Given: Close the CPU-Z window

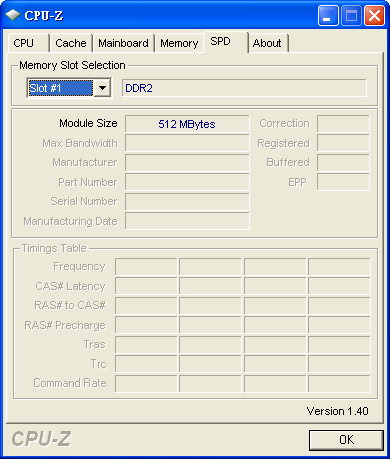Looking at the screenshot, I should coord(374,16).
